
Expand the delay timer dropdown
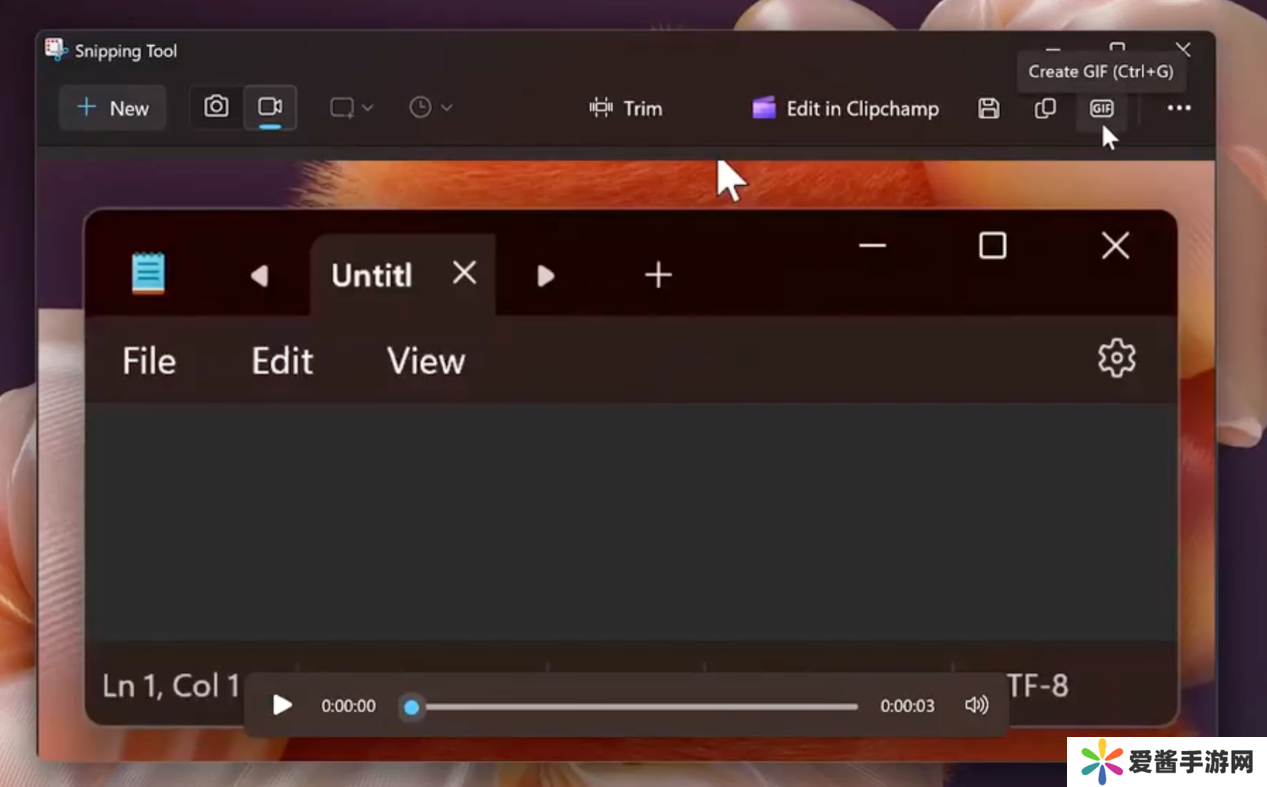coord(431,107)
